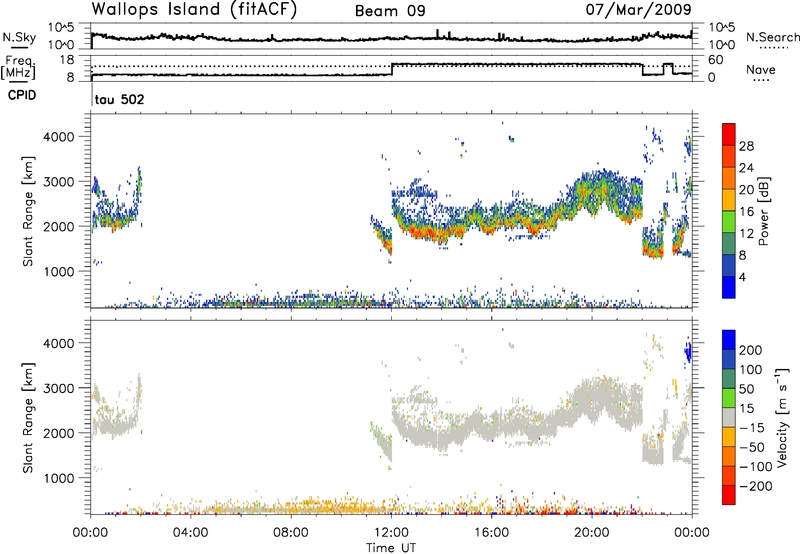
Task: Click the '16:00' time axis tick label
Action: [x=492, y=533]
